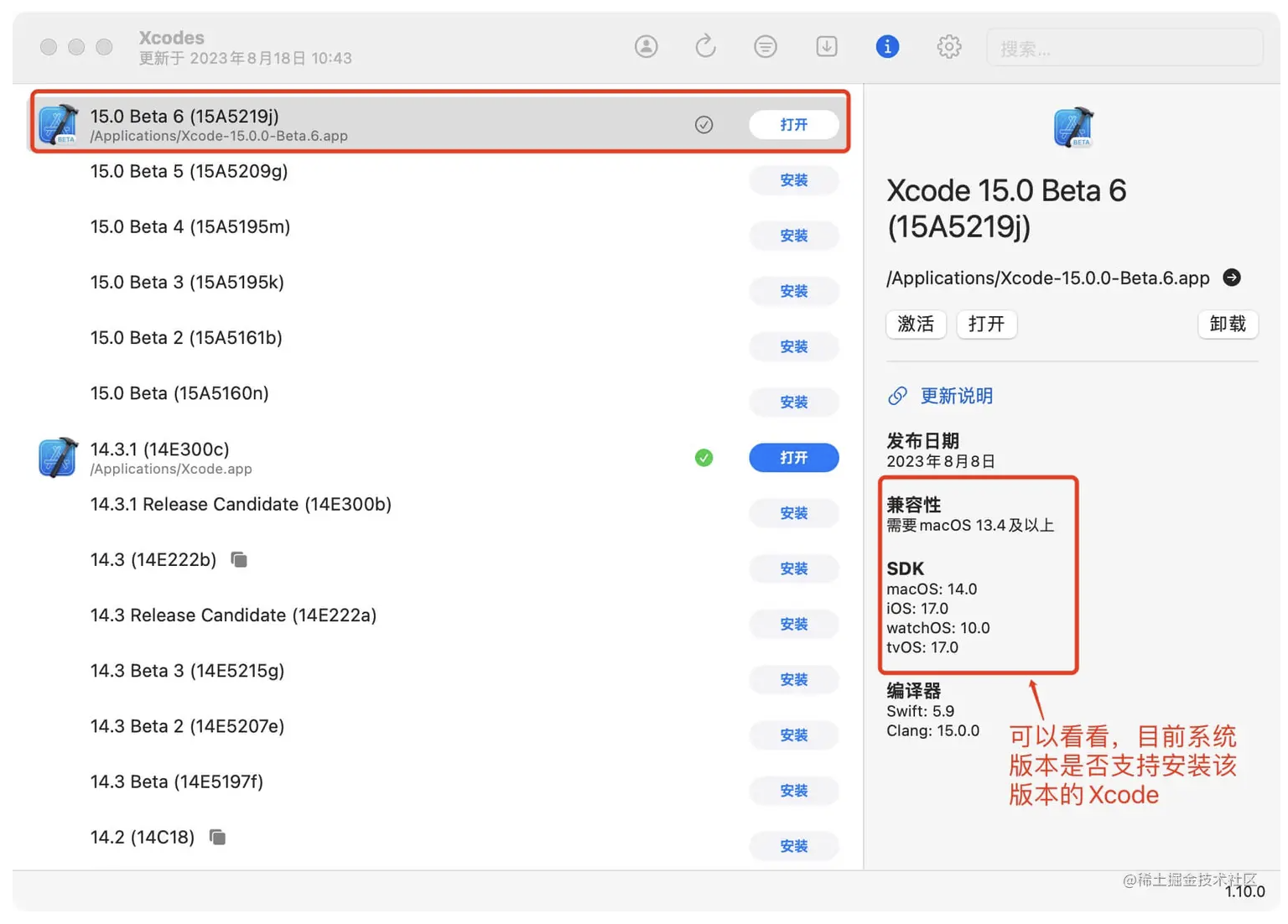Install 14.3.1 Release Candidate (14E300b)

click(793, 513)
